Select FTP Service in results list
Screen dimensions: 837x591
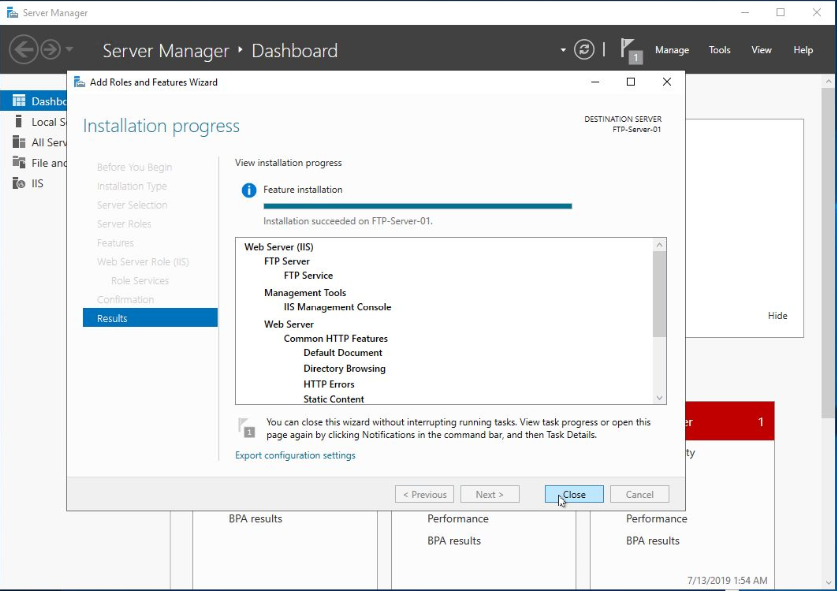(308, 275)
